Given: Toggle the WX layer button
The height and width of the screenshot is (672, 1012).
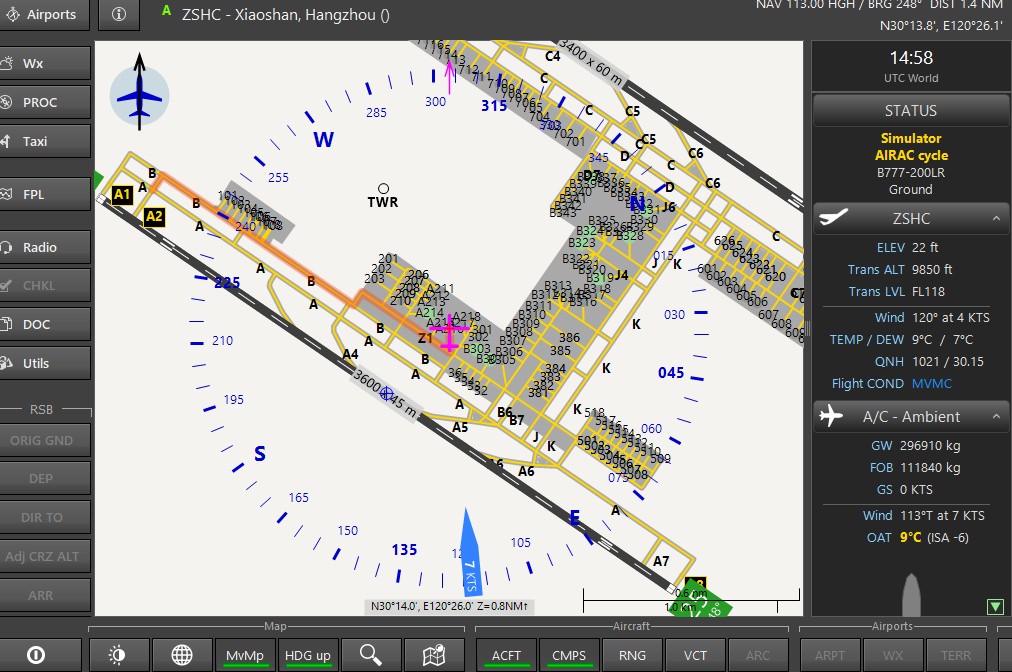Looking at the screenshot, I should (893, 655).
